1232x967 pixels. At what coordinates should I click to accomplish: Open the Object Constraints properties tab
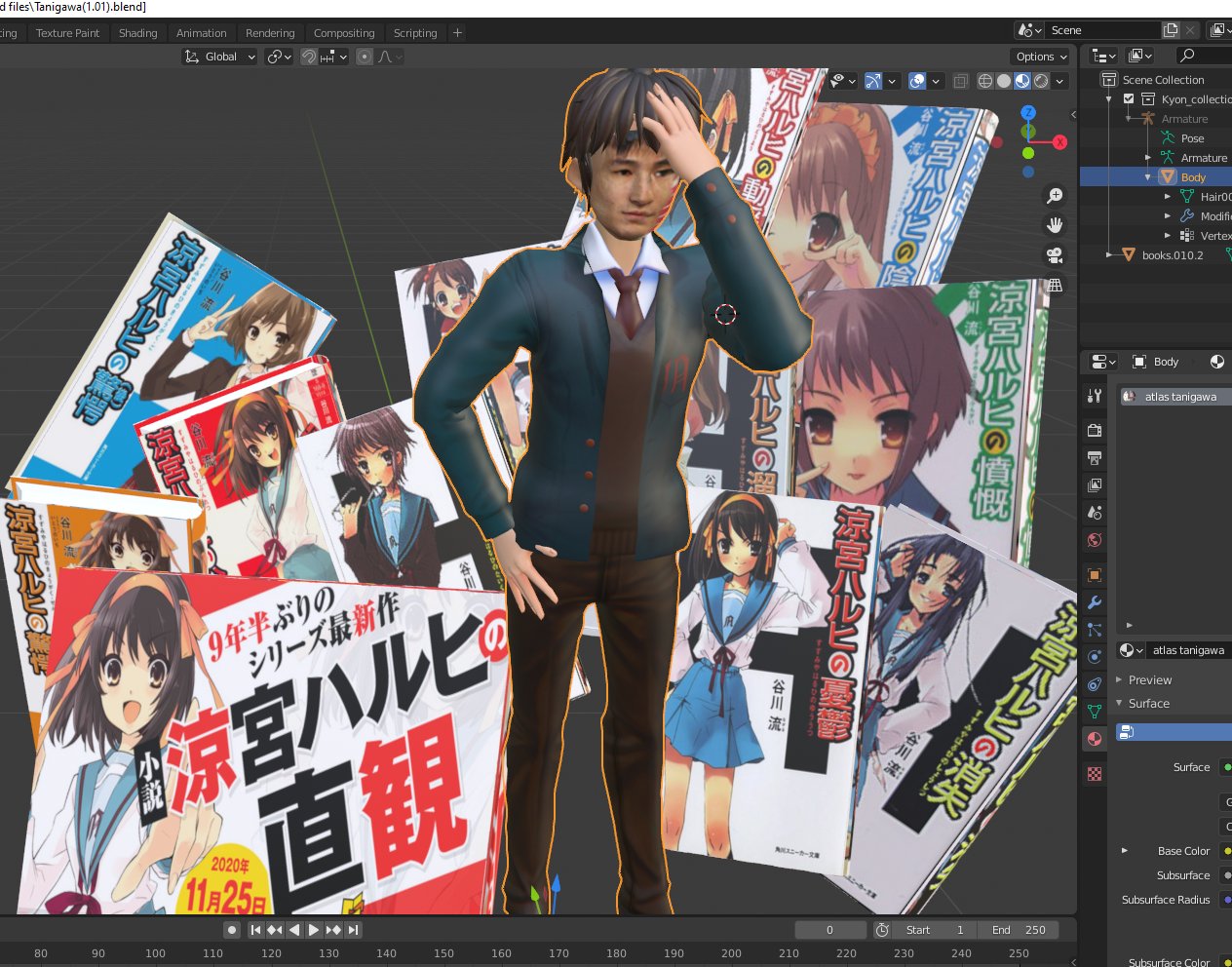(1095, 684)
